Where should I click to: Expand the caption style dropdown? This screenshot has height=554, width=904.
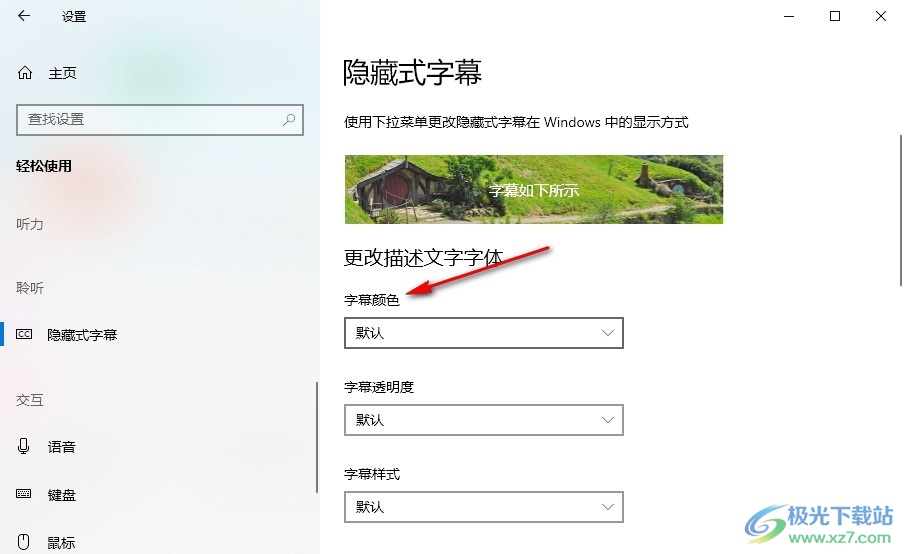pos(484,507)
